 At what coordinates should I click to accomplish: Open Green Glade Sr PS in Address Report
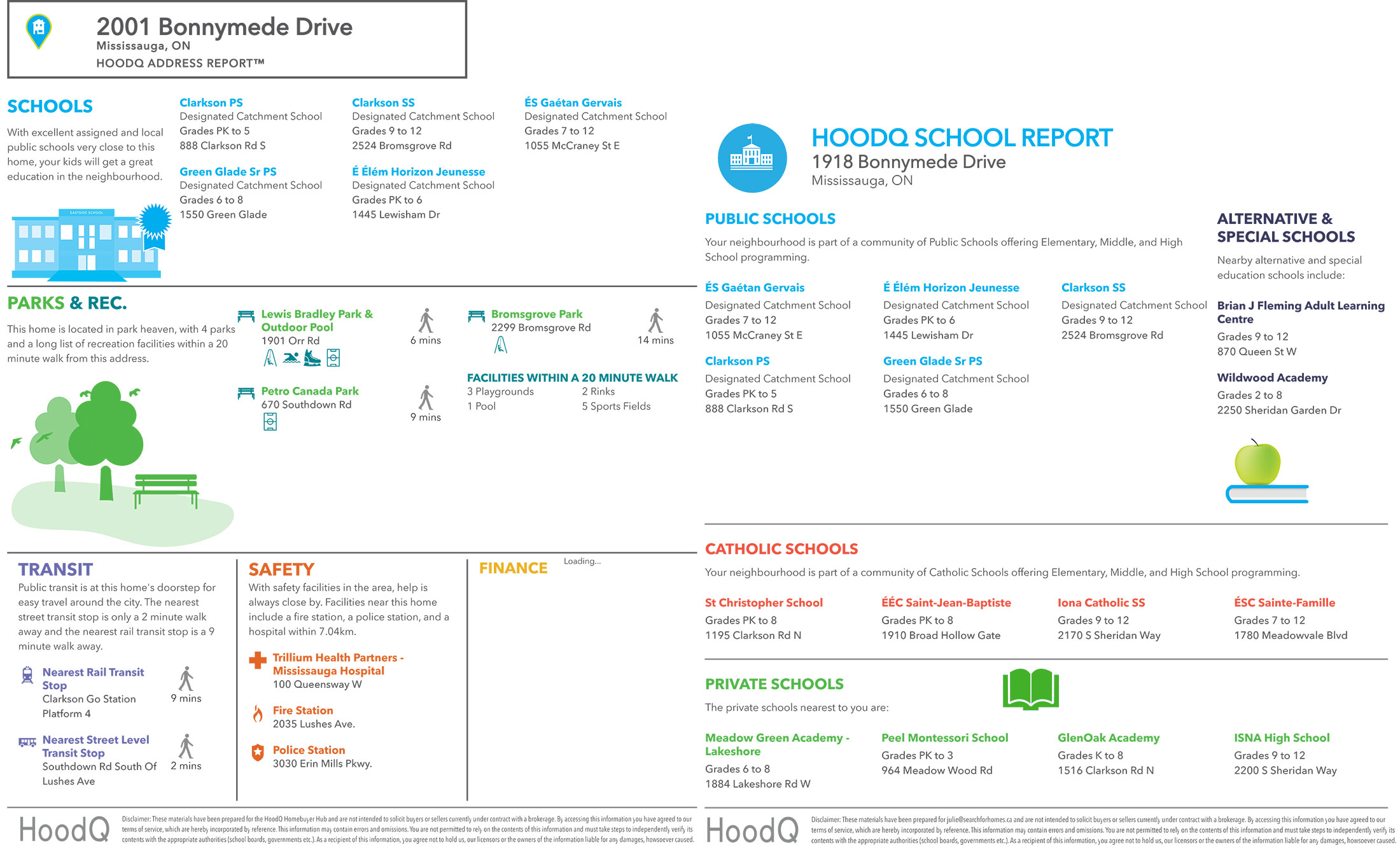pyautogui.click(x=228, y=172)
